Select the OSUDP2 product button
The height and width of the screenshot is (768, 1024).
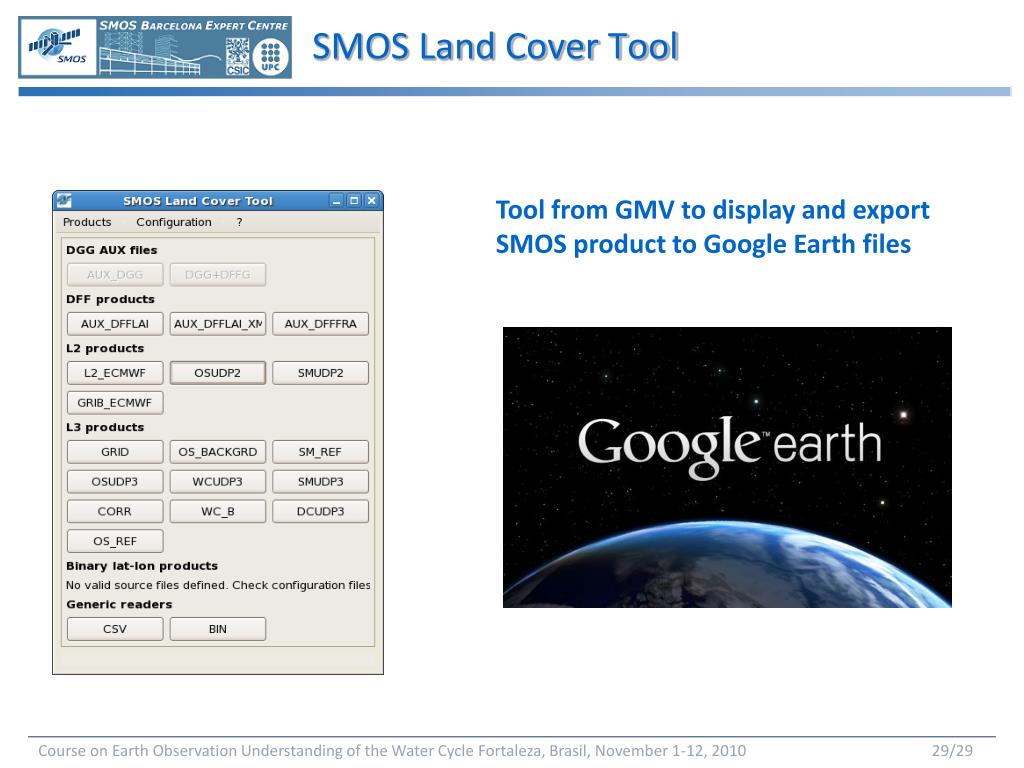[217, 373]
